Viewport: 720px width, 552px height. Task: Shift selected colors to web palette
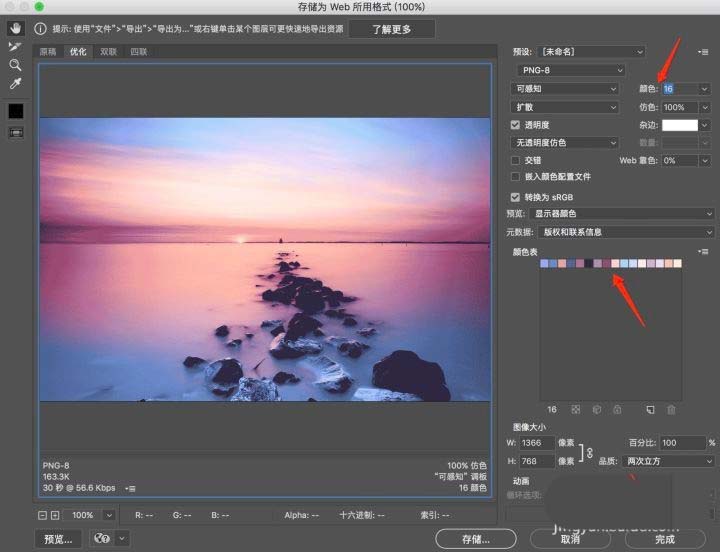596,409
